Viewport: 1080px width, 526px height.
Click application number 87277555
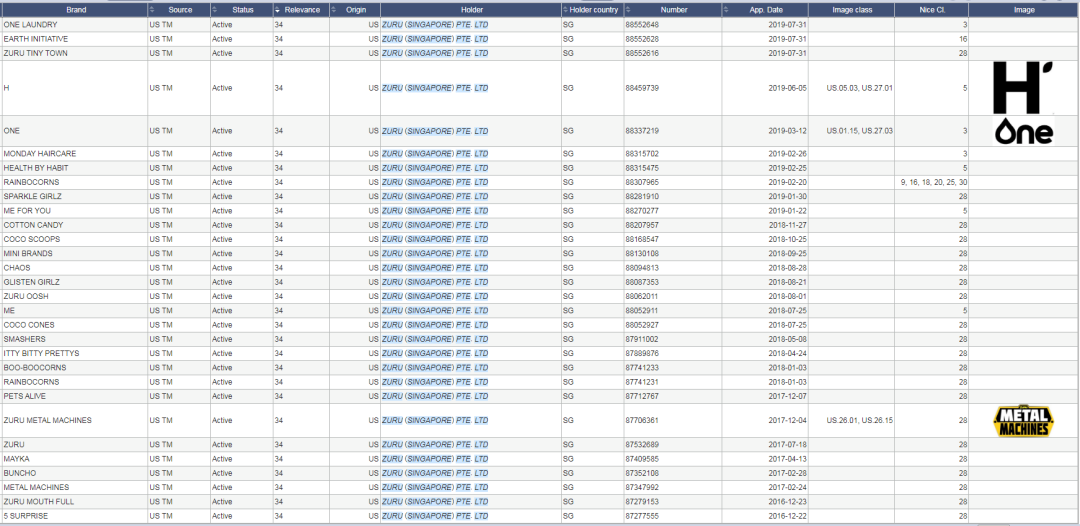point(642,516)
